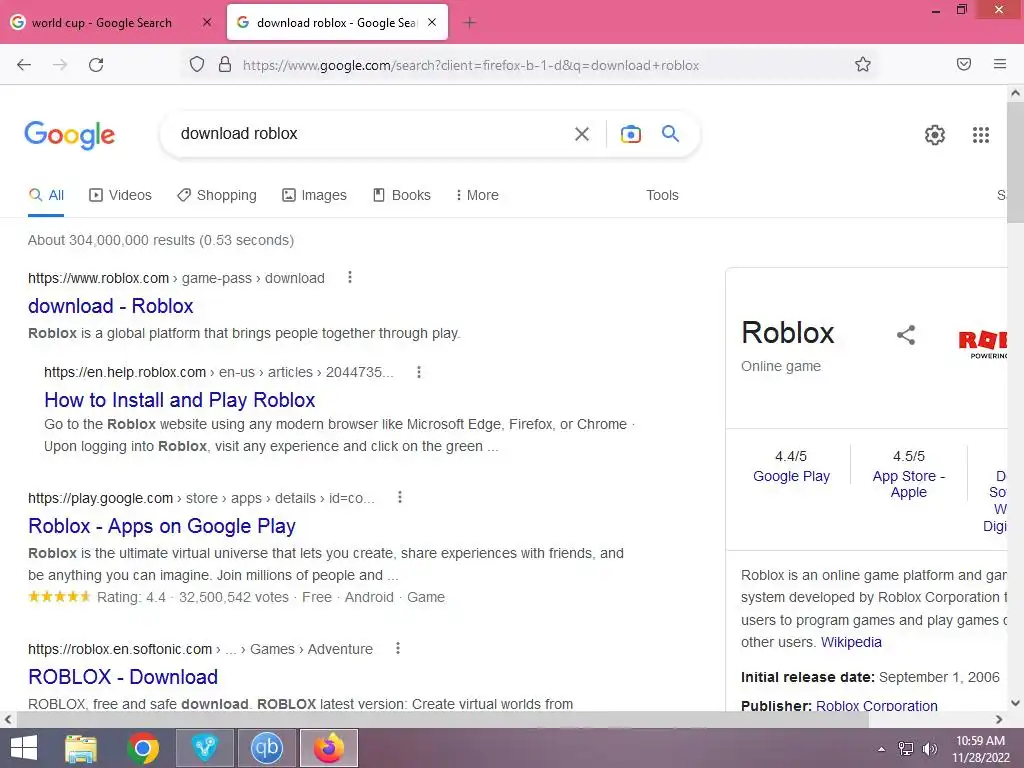This screenshot has width=1024, height=768.
Task: Clear the search box text
Action: click(x=582, y=135)
